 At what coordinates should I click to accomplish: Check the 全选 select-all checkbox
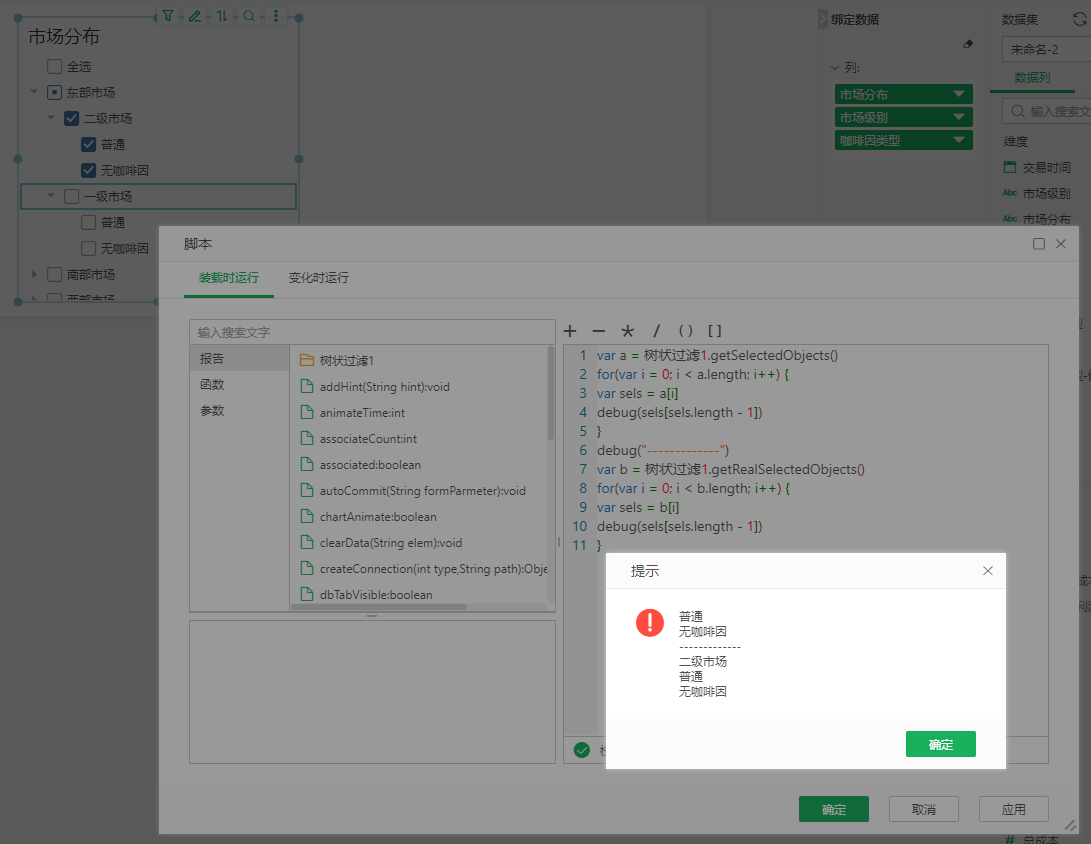pos(56,66)
